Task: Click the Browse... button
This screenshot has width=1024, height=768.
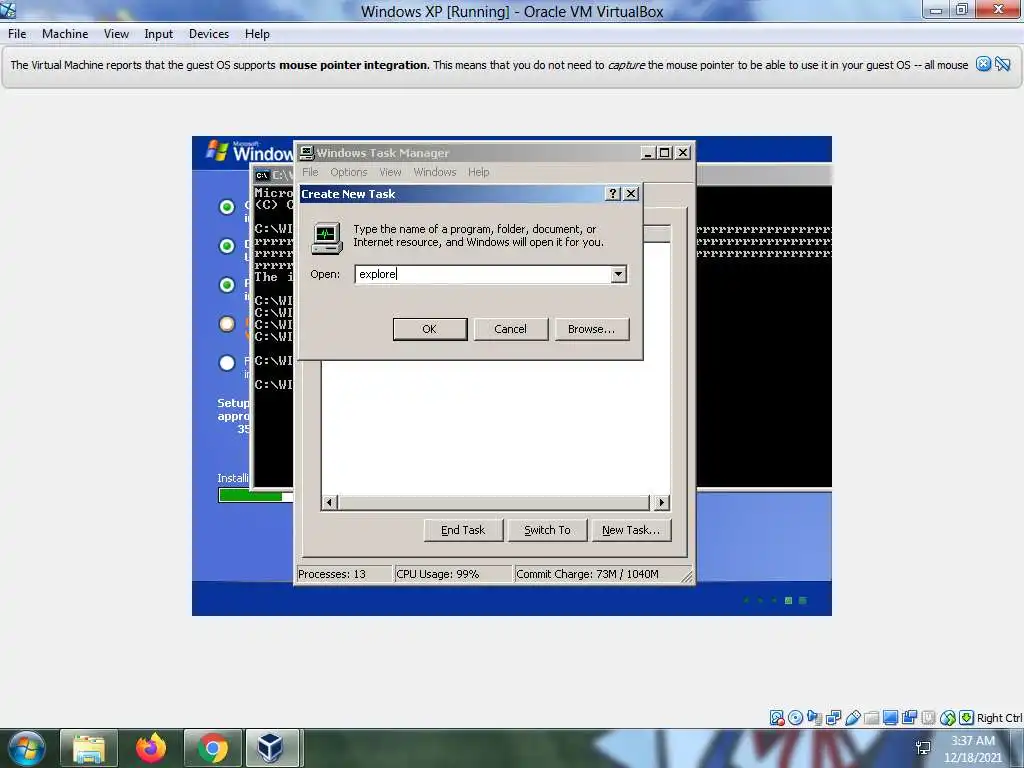Action: tap(592, 329)
